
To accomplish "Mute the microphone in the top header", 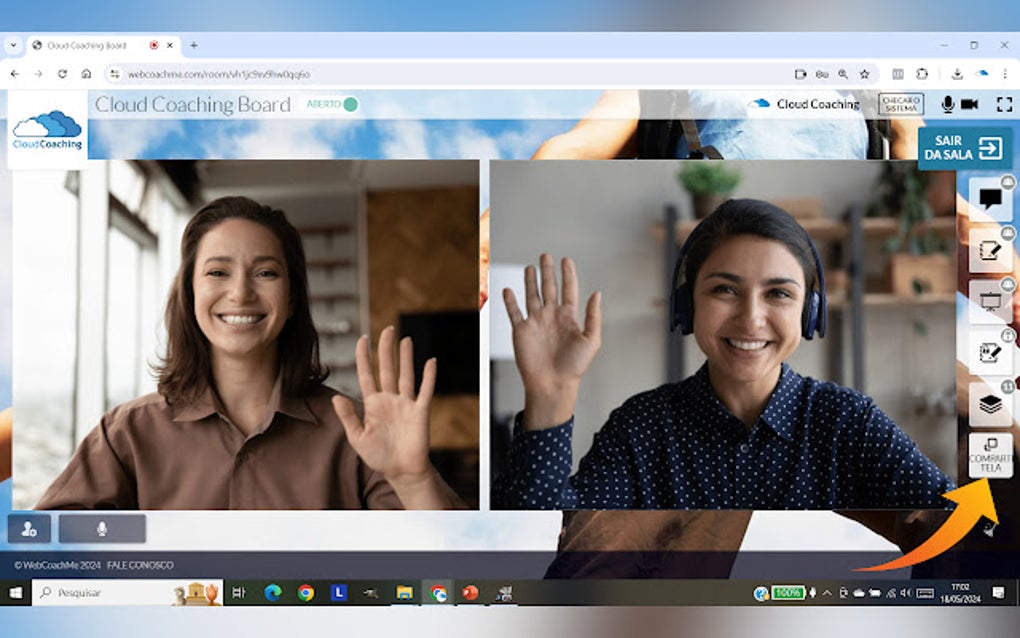I will click(x=947, y=104).
